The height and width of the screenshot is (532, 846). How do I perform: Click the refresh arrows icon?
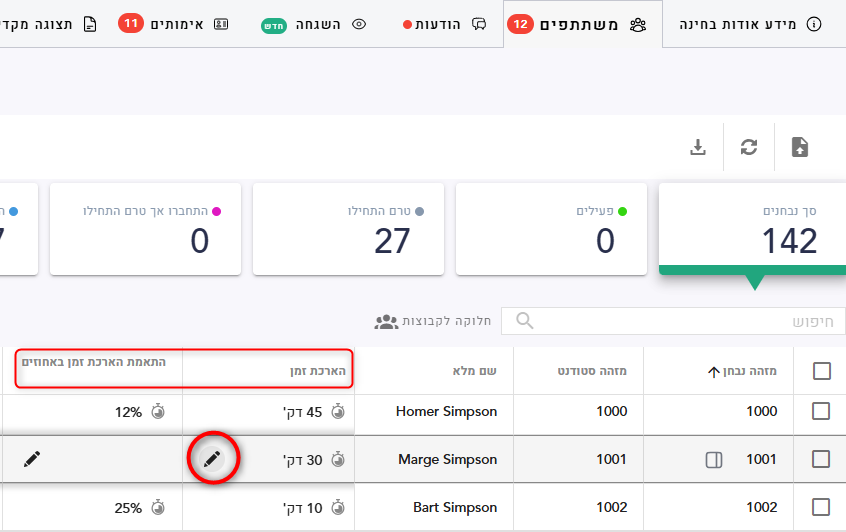749,147
